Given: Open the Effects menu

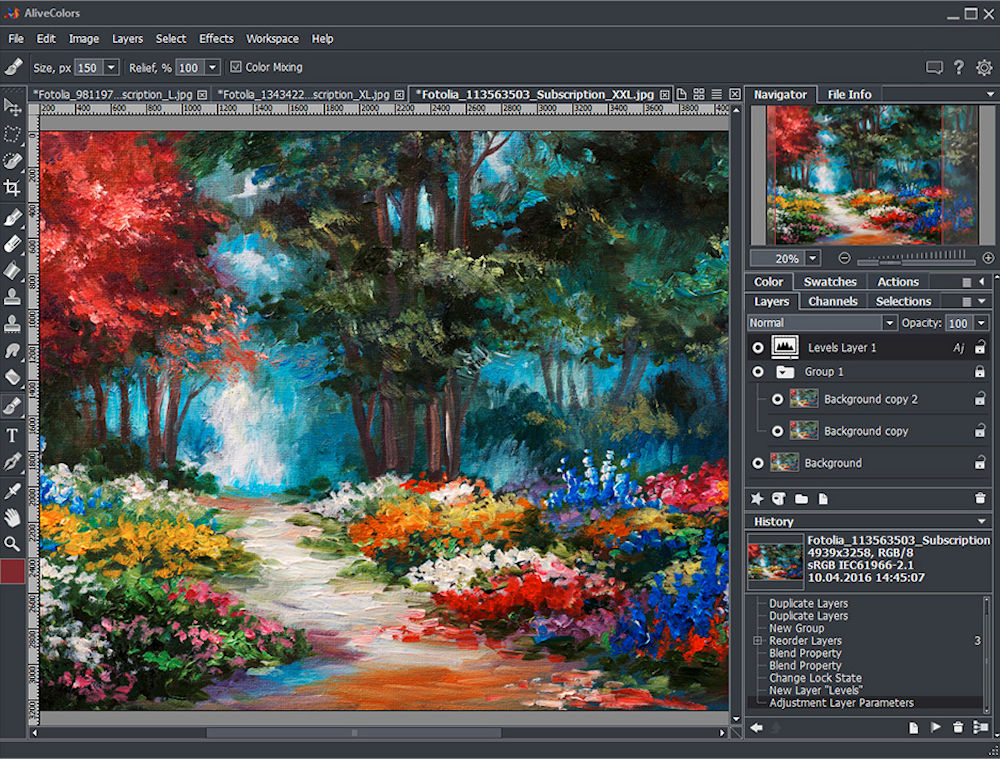Looking at the screenshot, I should click(216, 39).
